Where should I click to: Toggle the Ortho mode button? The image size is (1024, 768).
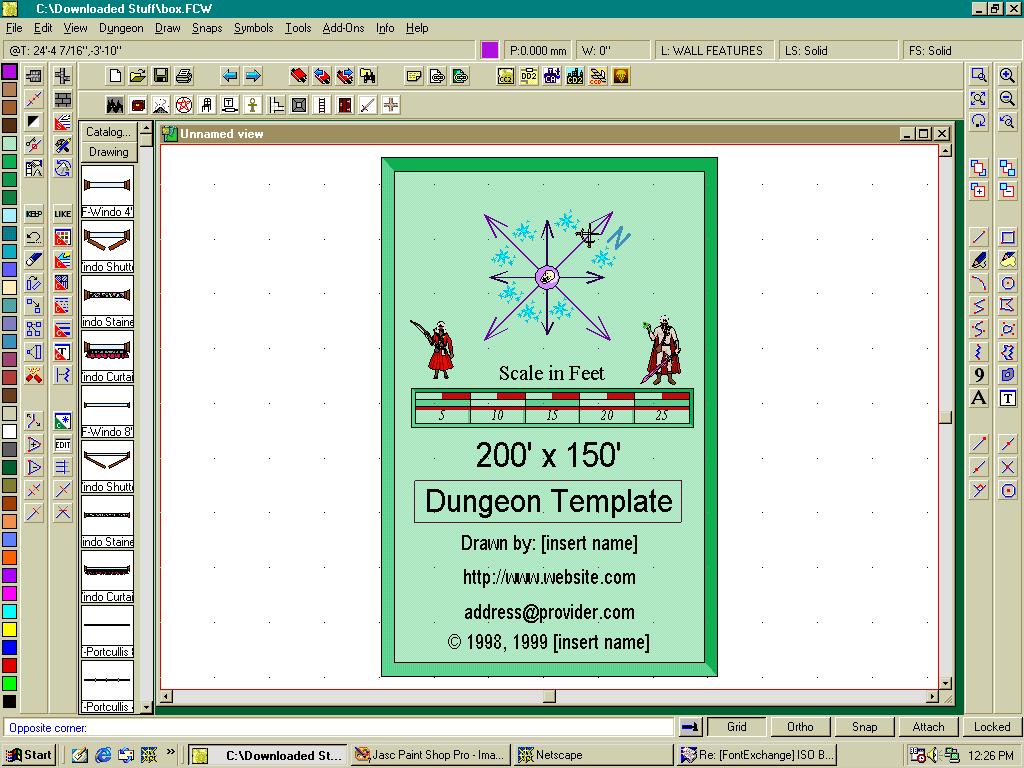(800, 727)
